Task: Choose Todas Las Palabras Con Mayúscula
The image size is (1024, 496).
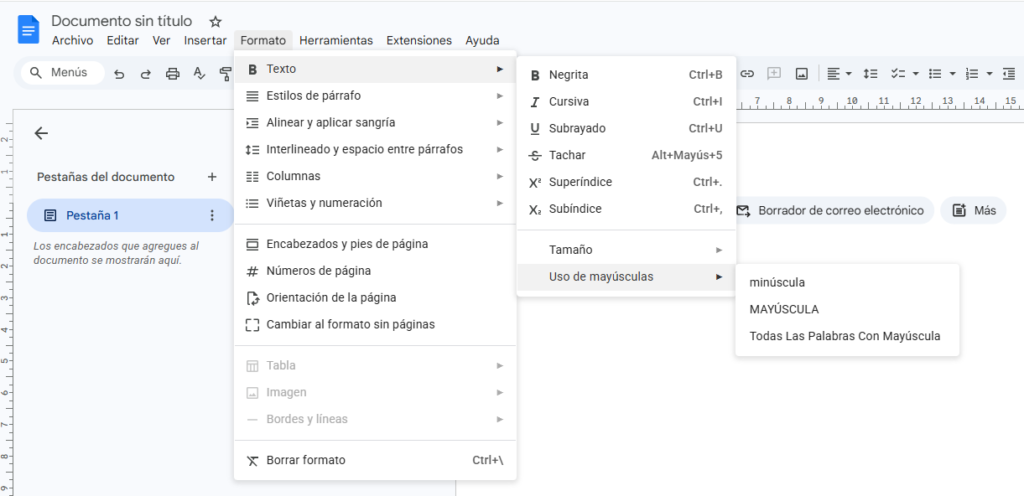Action: (847, 336)
